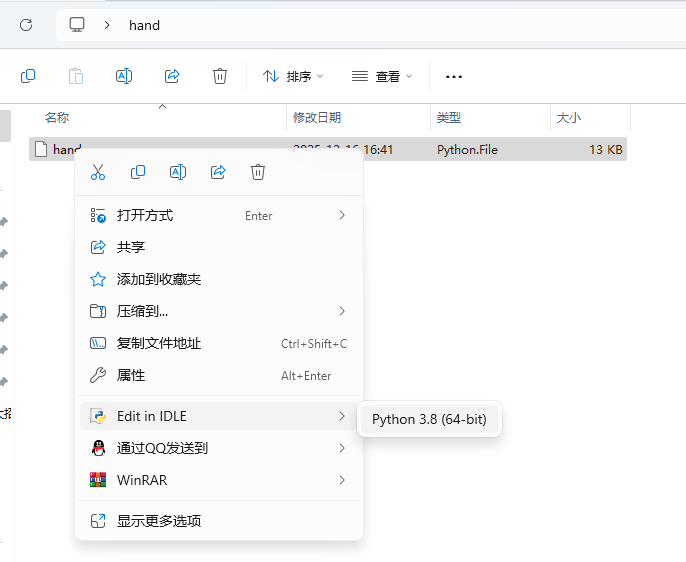Click the star icon beside 添加到收藏夹

click(98, 279)
